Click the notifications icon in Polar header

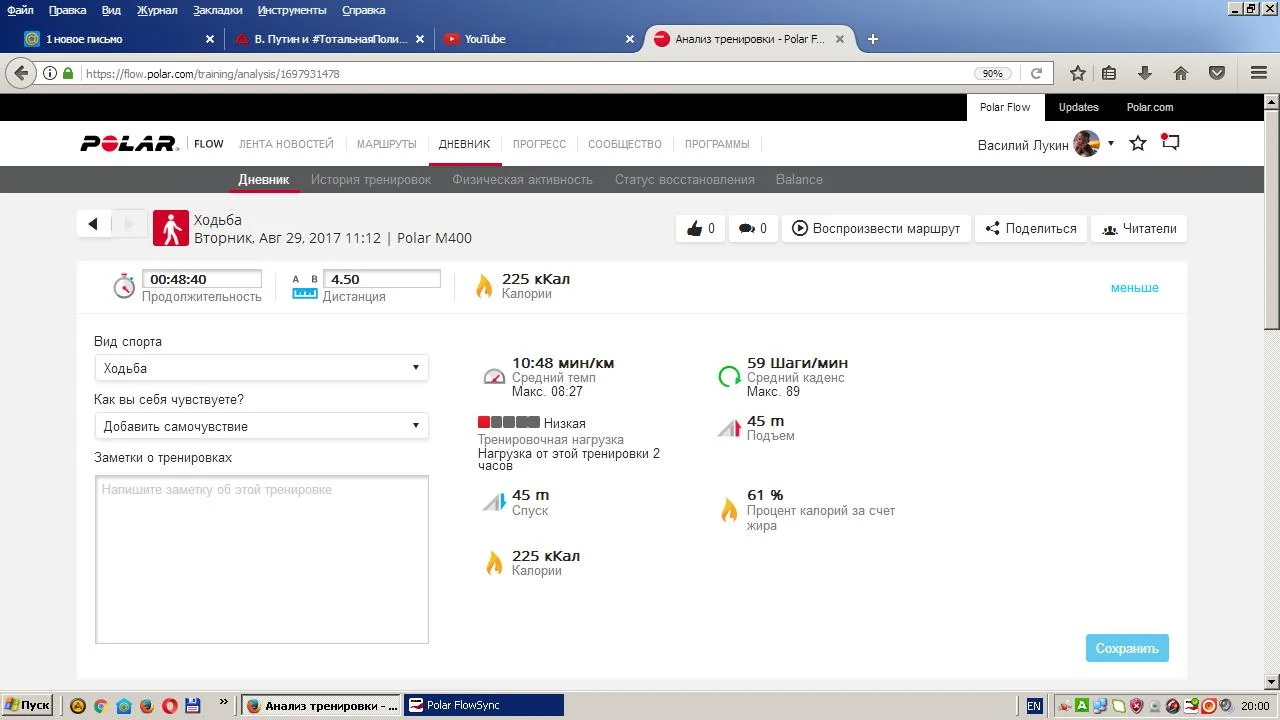[1170, 143]
